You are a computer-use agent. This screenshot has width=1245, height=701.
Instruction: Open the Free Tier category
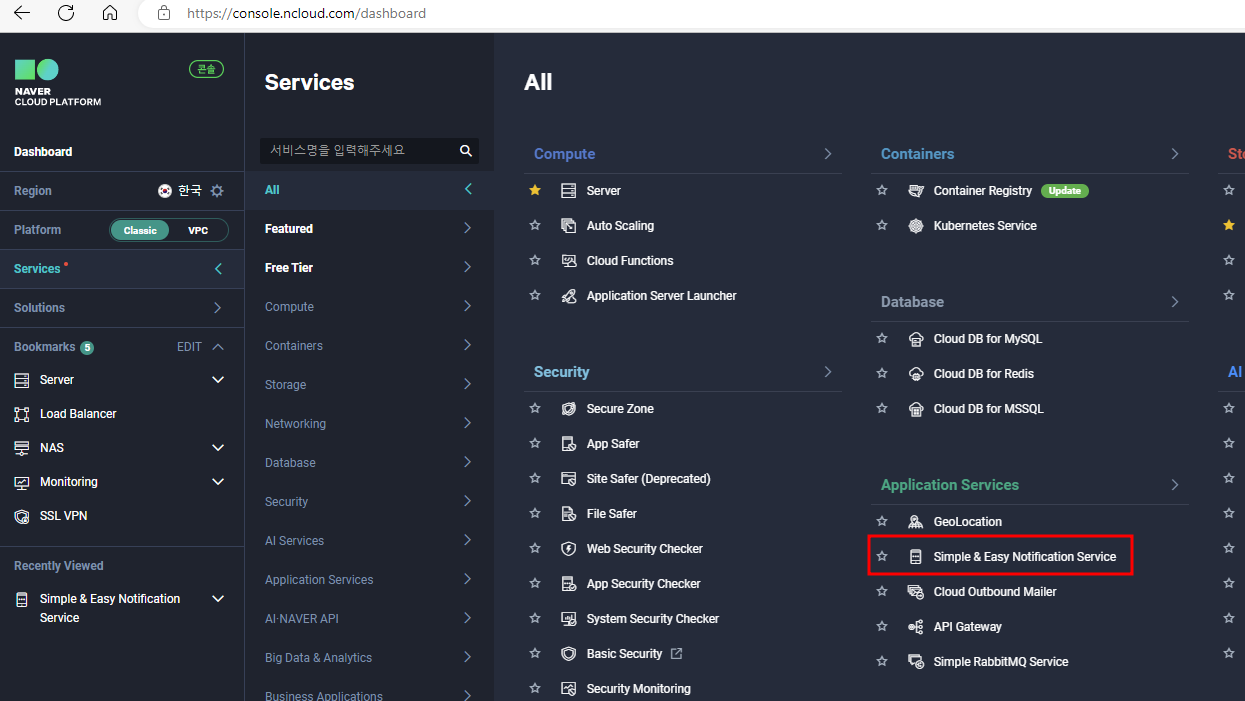tap(370, 268)
